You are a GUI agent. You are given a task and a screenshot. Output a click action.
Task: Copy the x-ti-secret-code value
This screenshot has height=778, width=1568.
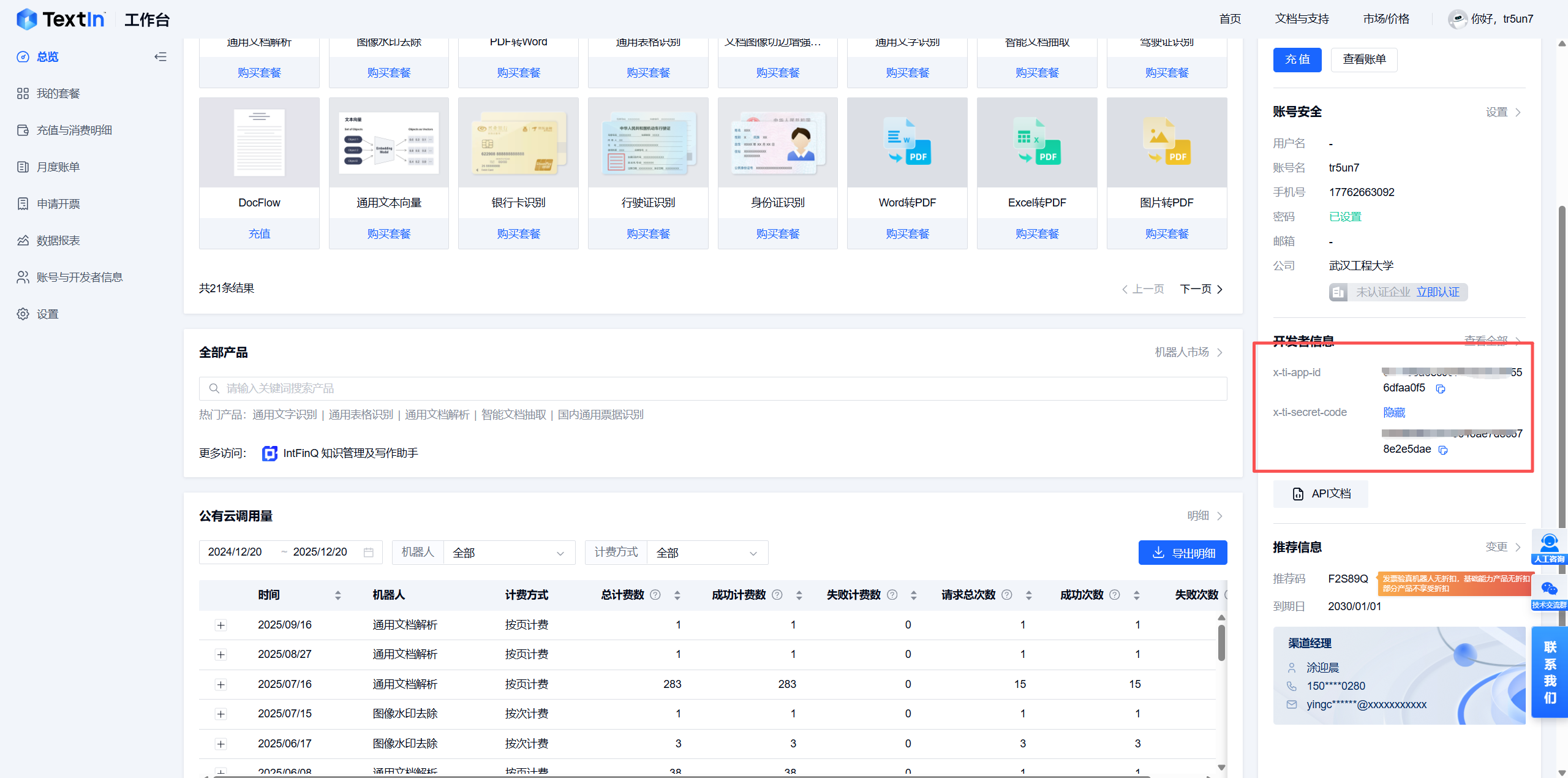1443,450
